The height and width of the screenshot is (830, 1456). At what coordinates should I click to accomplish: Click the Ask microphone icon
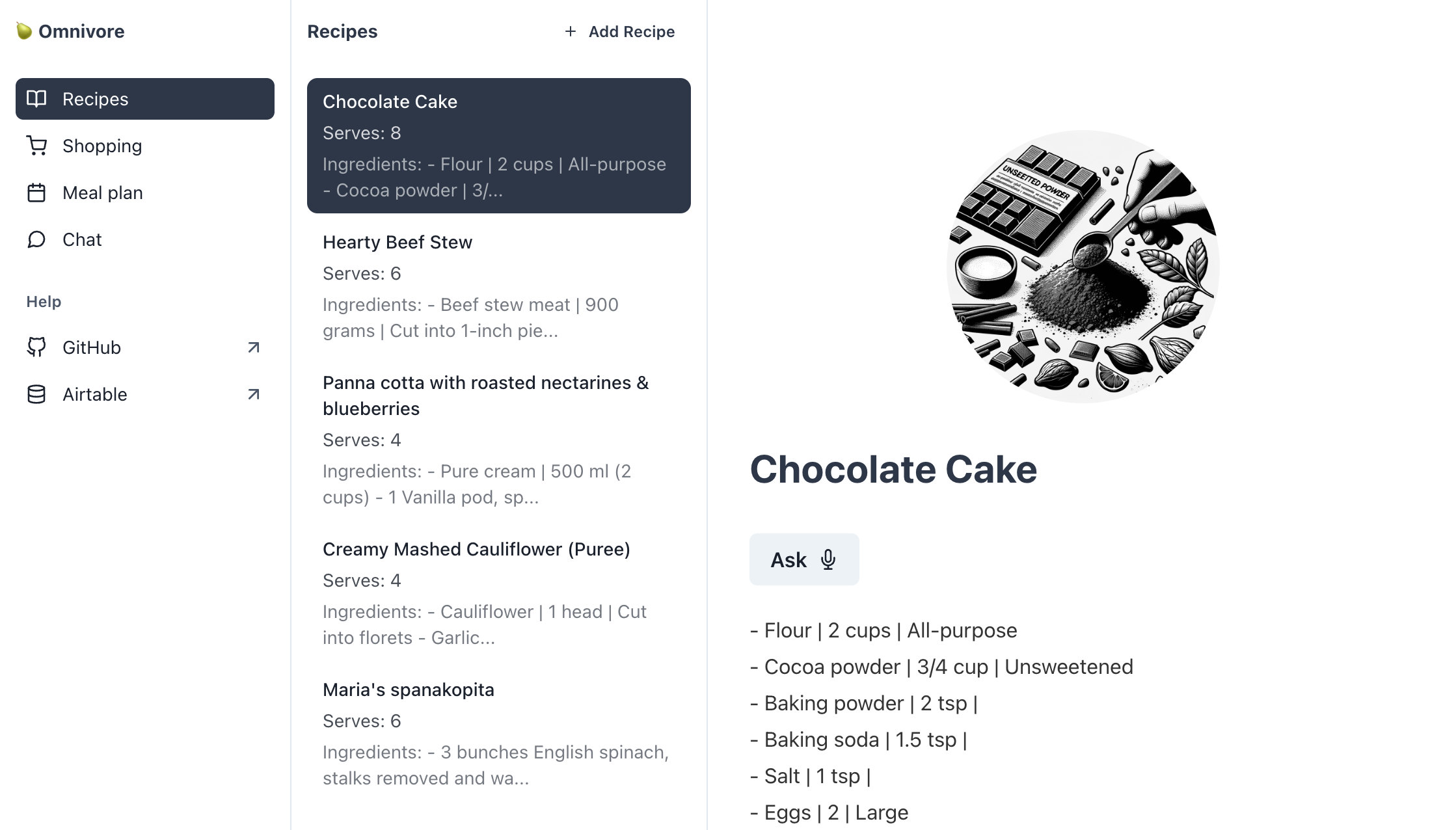(x=828, y=559)
